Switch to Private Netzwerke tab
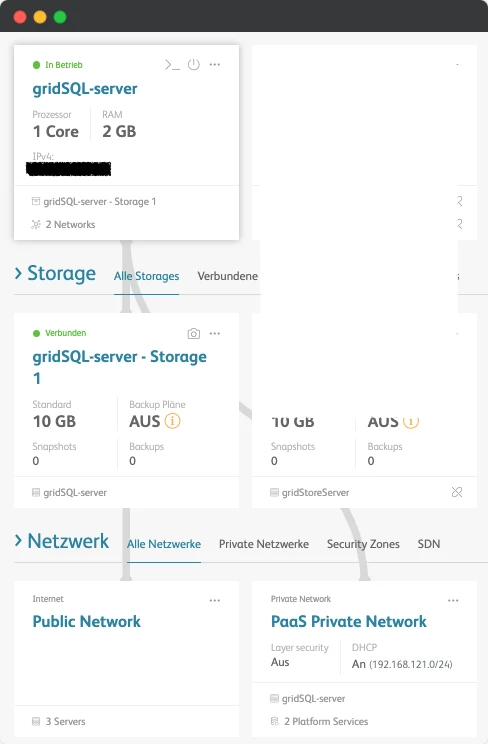The width and height of the screenshot is (488, 744). (263, 544)
